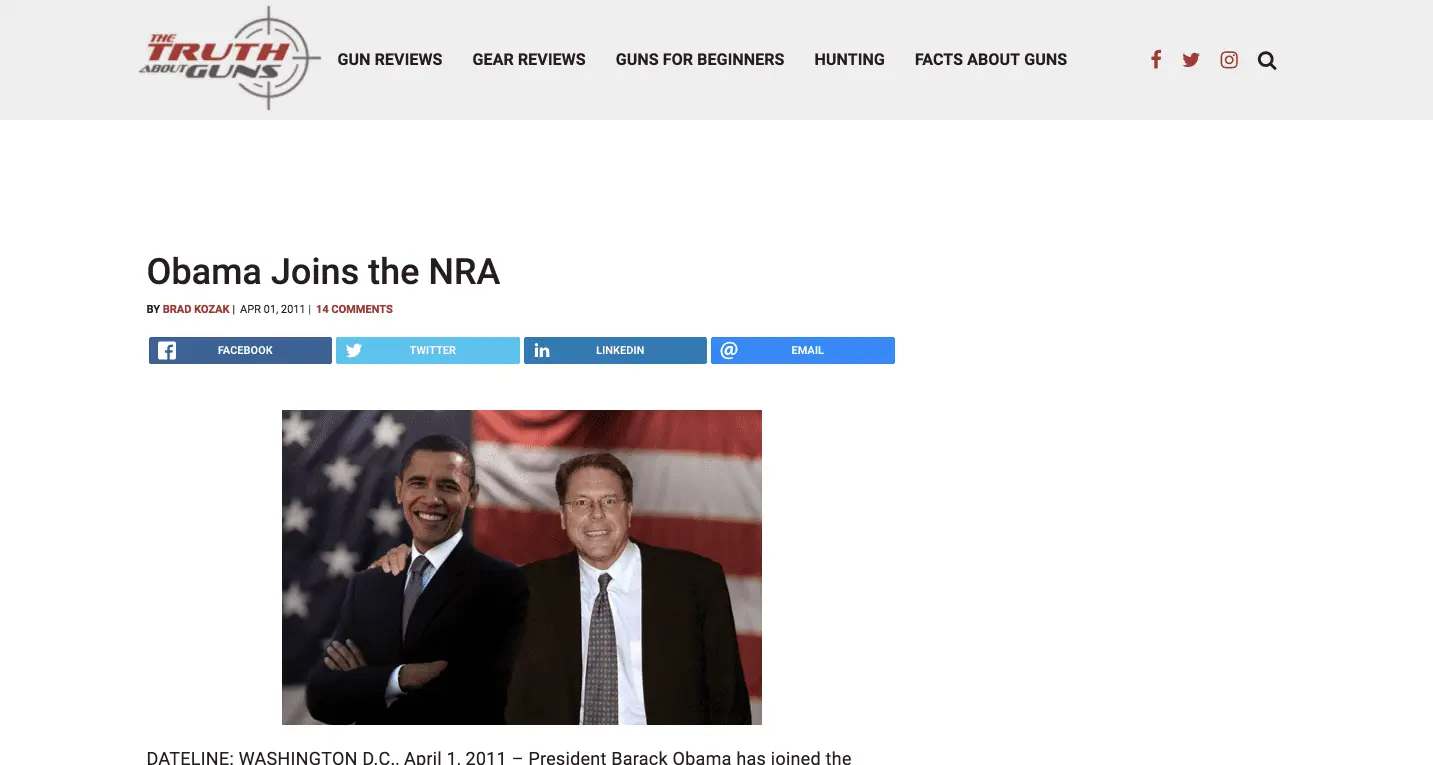
Task: Click the Facebook f icon on share bar
Action: click(167, 350)
